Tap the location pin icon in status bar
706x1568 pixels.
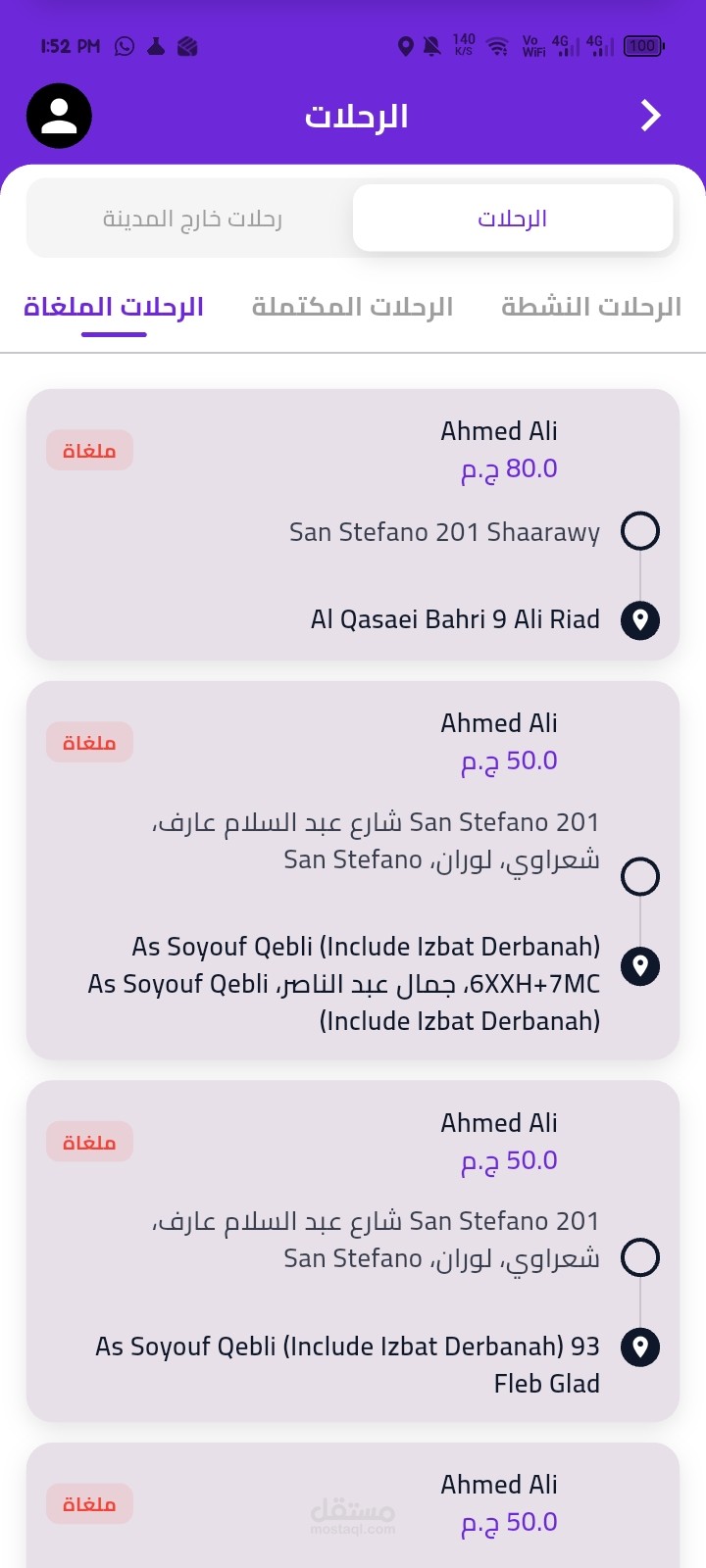pos(405,46)
